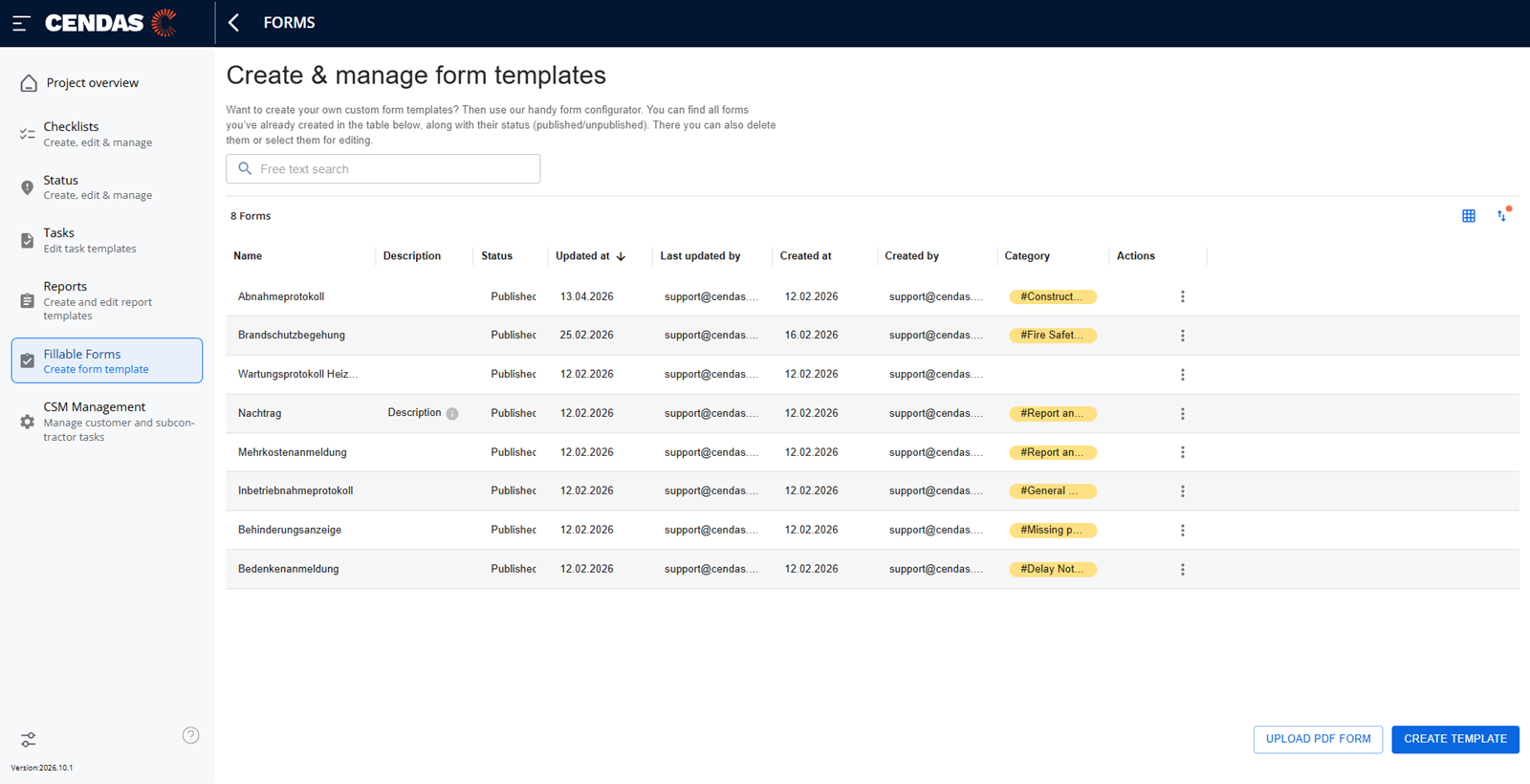Open the filter settings sliders icon
This screenshot has height=784, width=1530.
(29, 740)
